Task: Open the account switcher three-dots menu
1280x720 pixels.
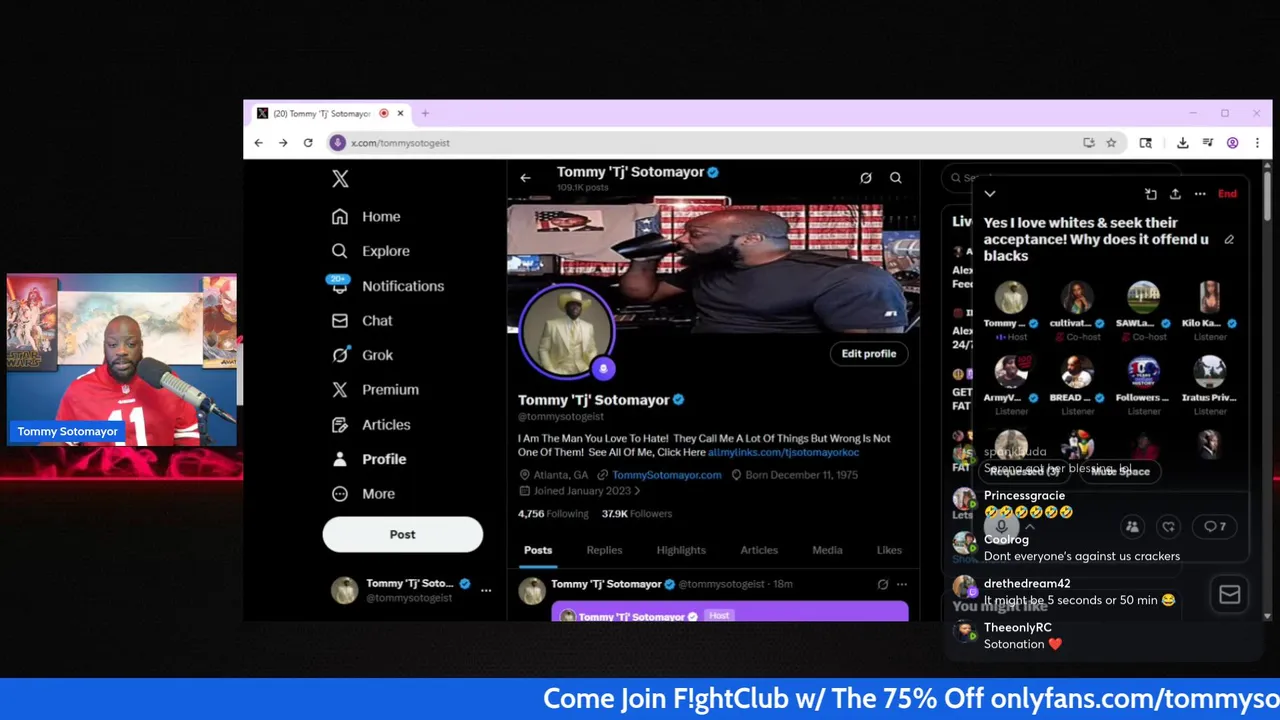Action: [x=486, y=590]
